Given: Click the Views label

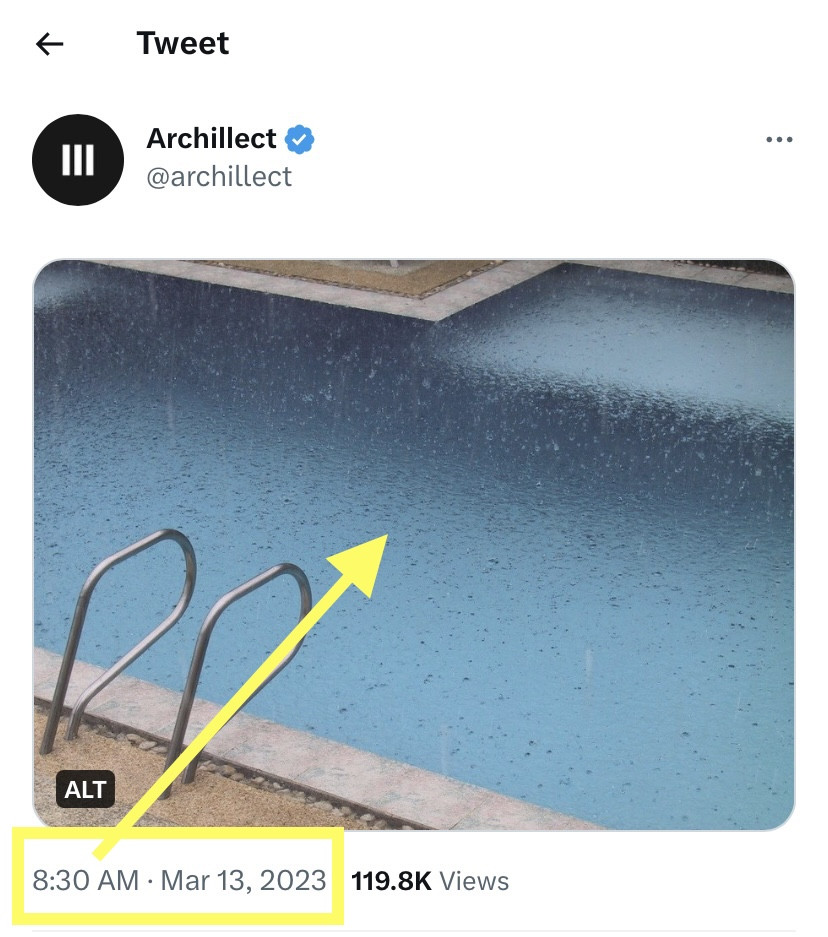Looking at the screenshot, I should pyautogui.click(x=474, y=881).
